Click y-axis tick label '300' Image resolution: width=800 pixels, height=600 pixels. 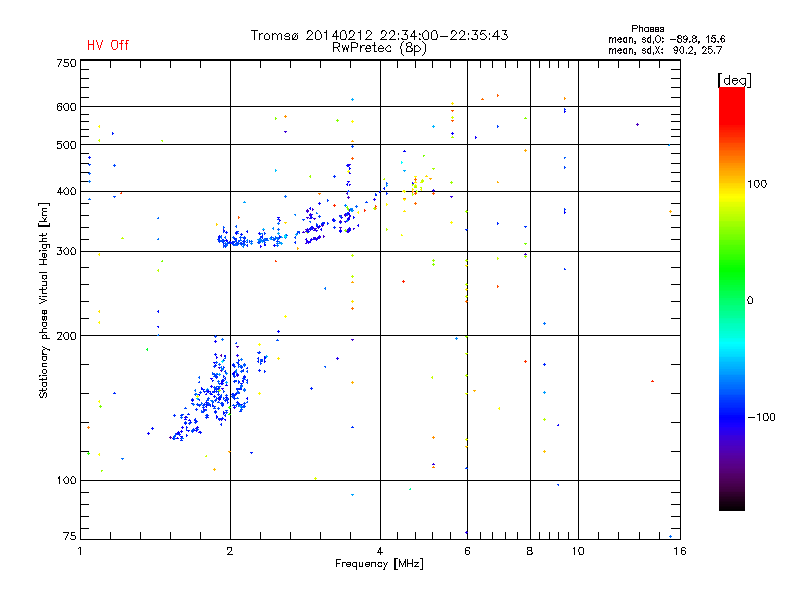coord(66,251)
